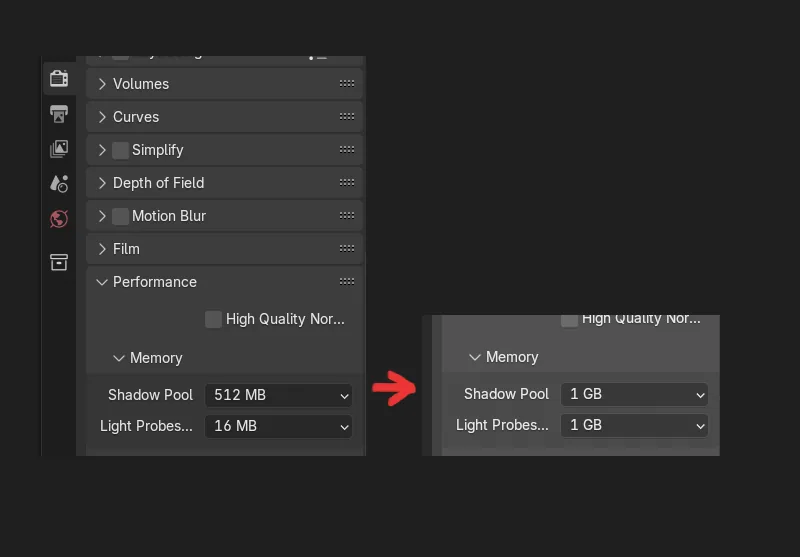The image size is (800, 557).
Task: Expand the Curves panel
Action: point(102,117)
